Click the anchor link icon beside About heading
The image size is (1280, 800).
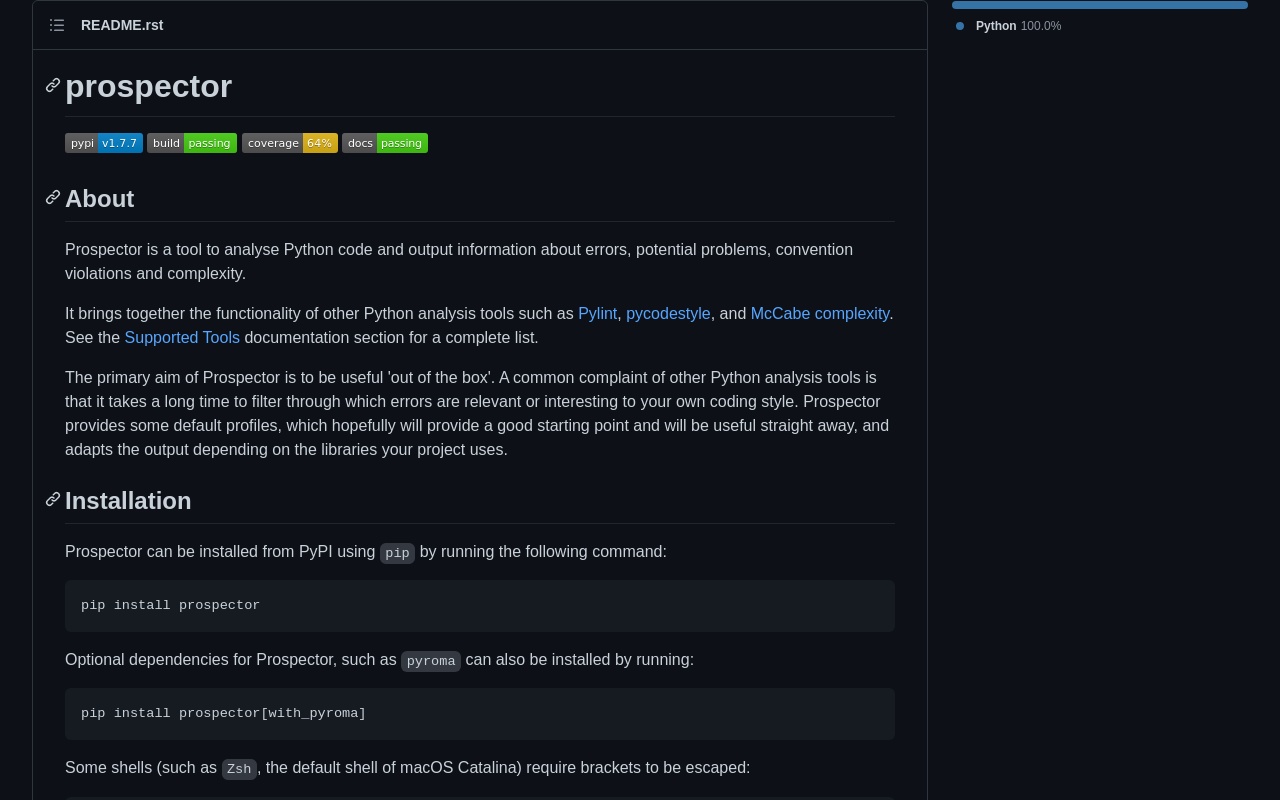[x=53, y=198]
